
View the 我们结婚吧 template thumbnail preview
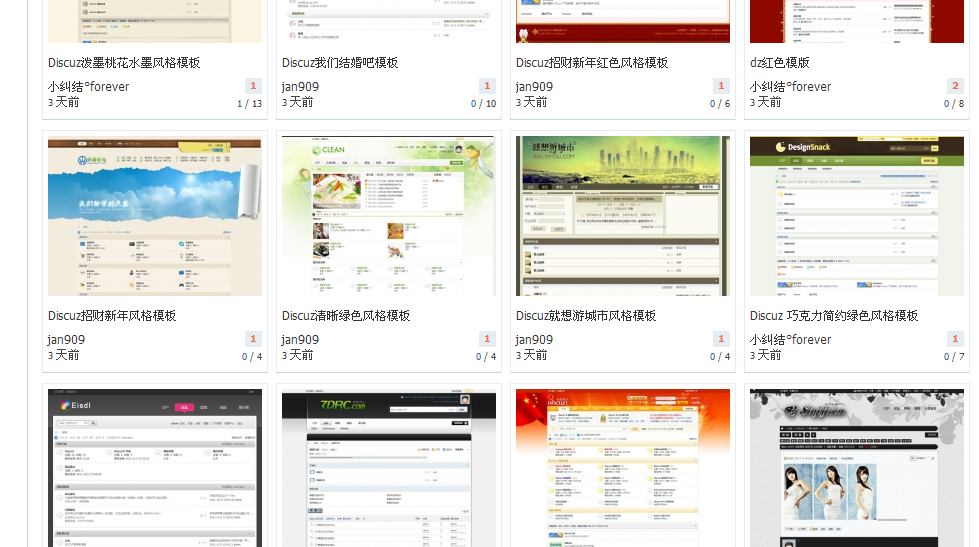pos(389,21)
